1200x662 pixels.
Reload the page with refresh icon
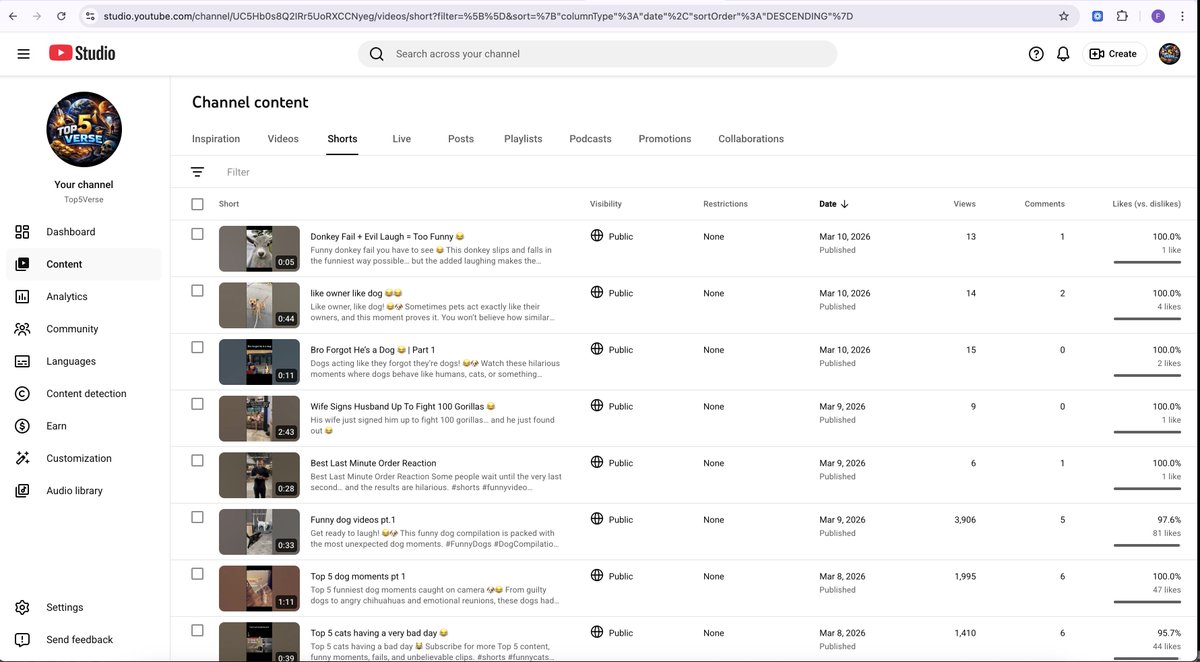click(x=61, y=17)
